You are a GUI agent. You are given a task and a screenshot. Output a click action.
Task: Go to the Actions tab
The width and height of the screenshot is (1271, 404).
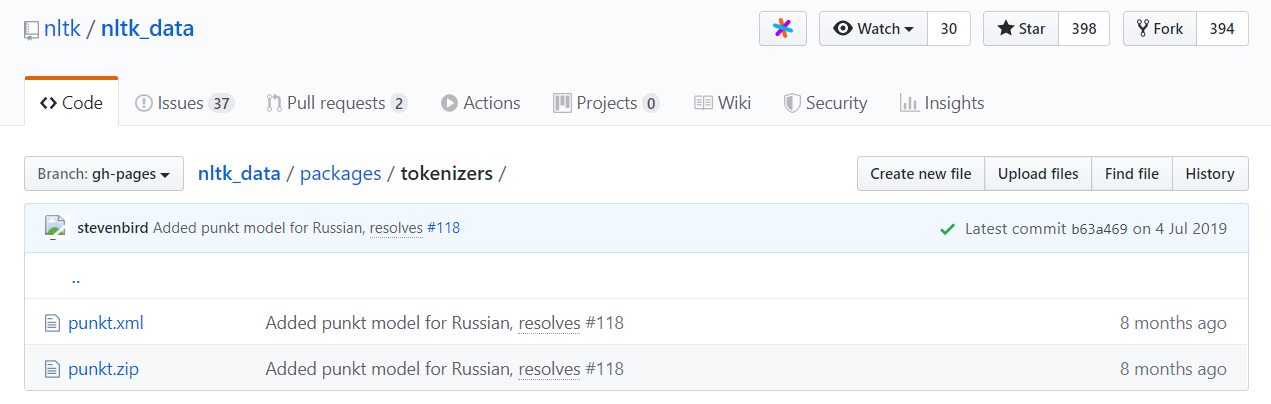click(x=480, y=103)
